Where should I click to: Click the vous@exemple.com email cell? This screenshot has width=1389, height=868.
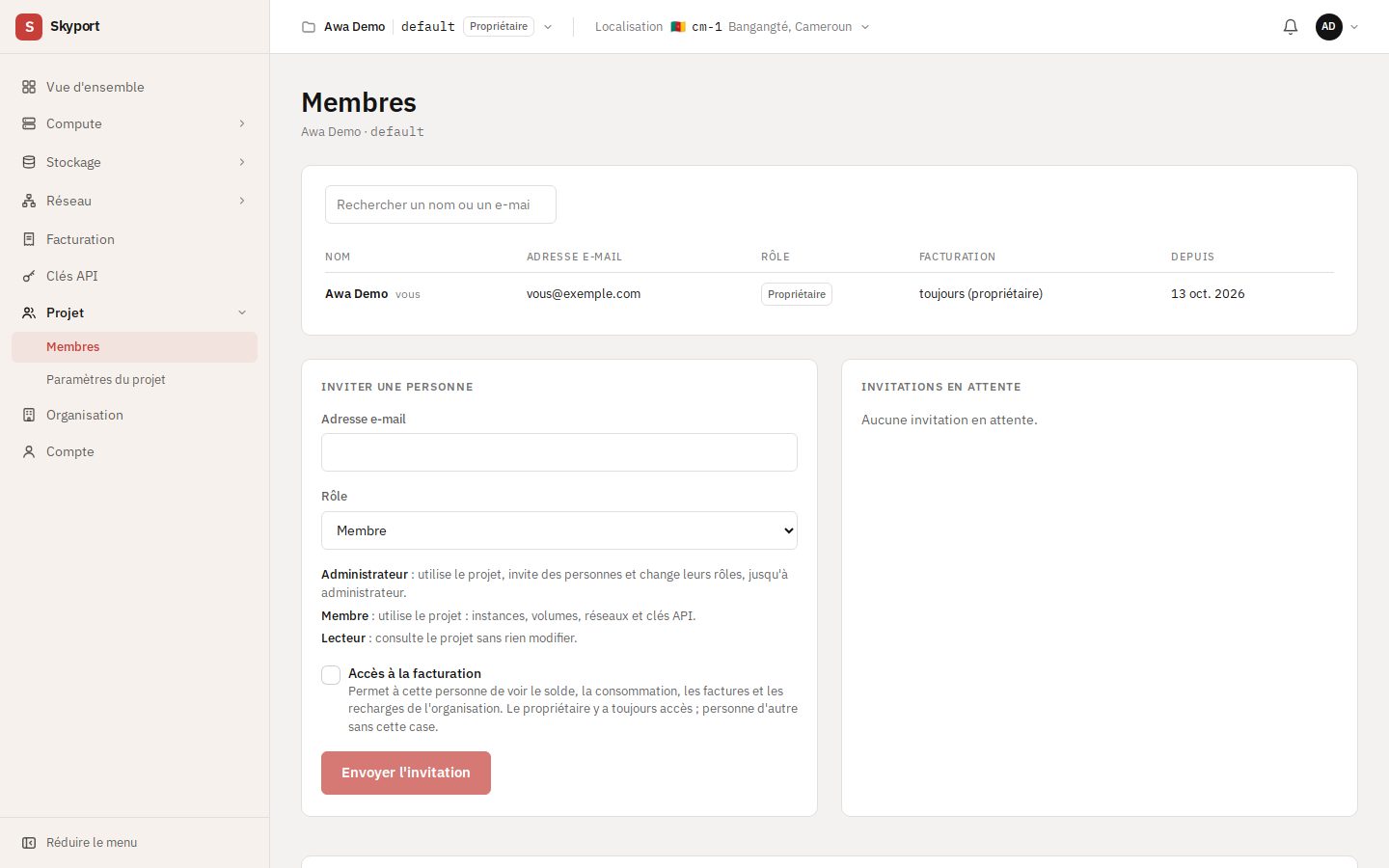point(584,294)
